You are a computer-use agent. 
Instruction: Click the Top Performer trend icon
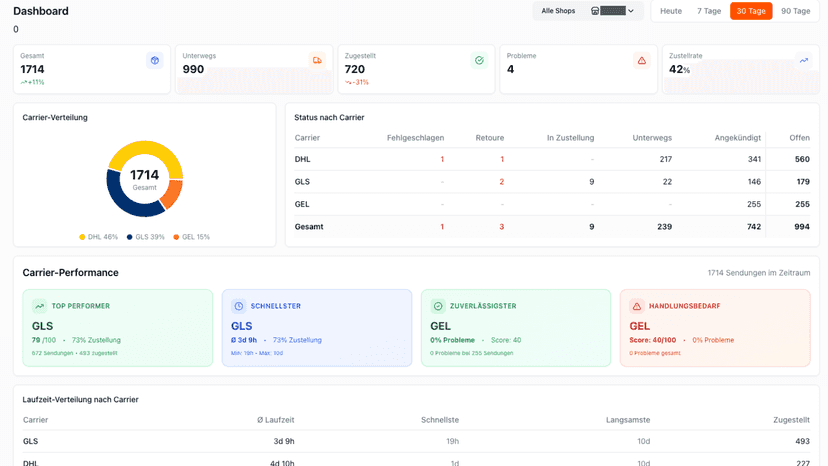[x=40, y=306]
